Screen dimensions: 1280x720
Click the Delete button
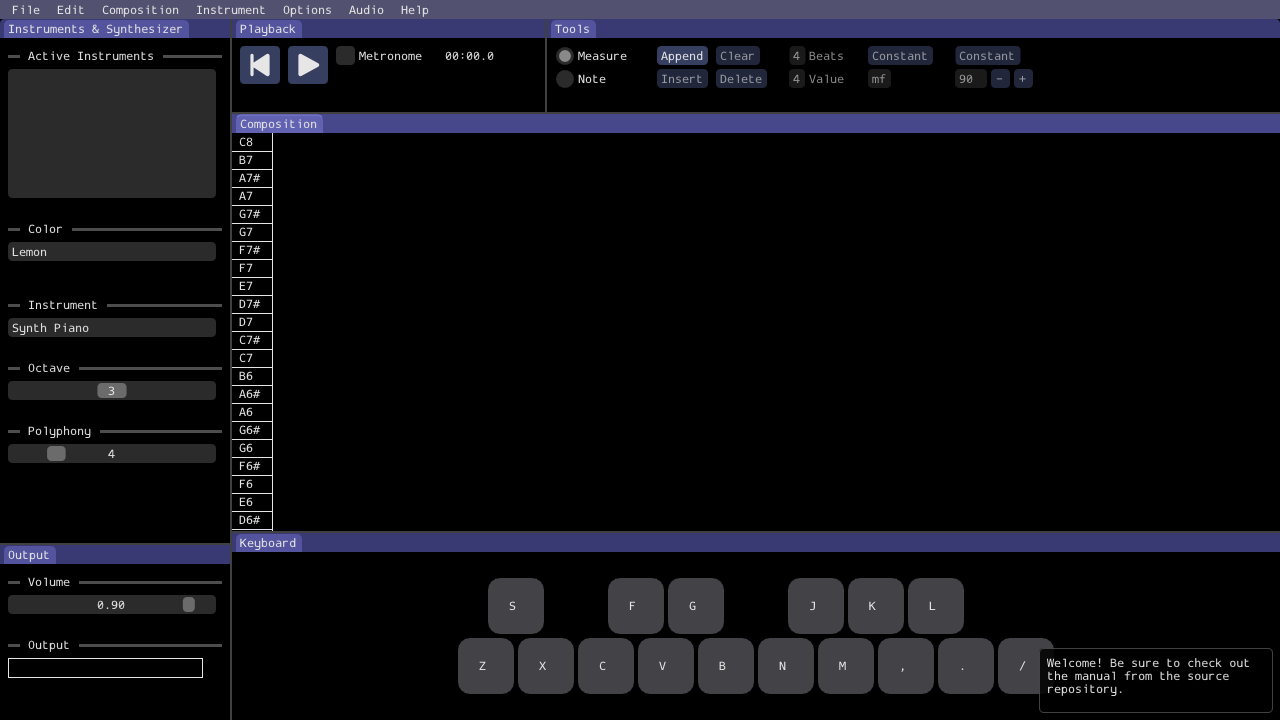pyautogui.click(x=741, y=79)
